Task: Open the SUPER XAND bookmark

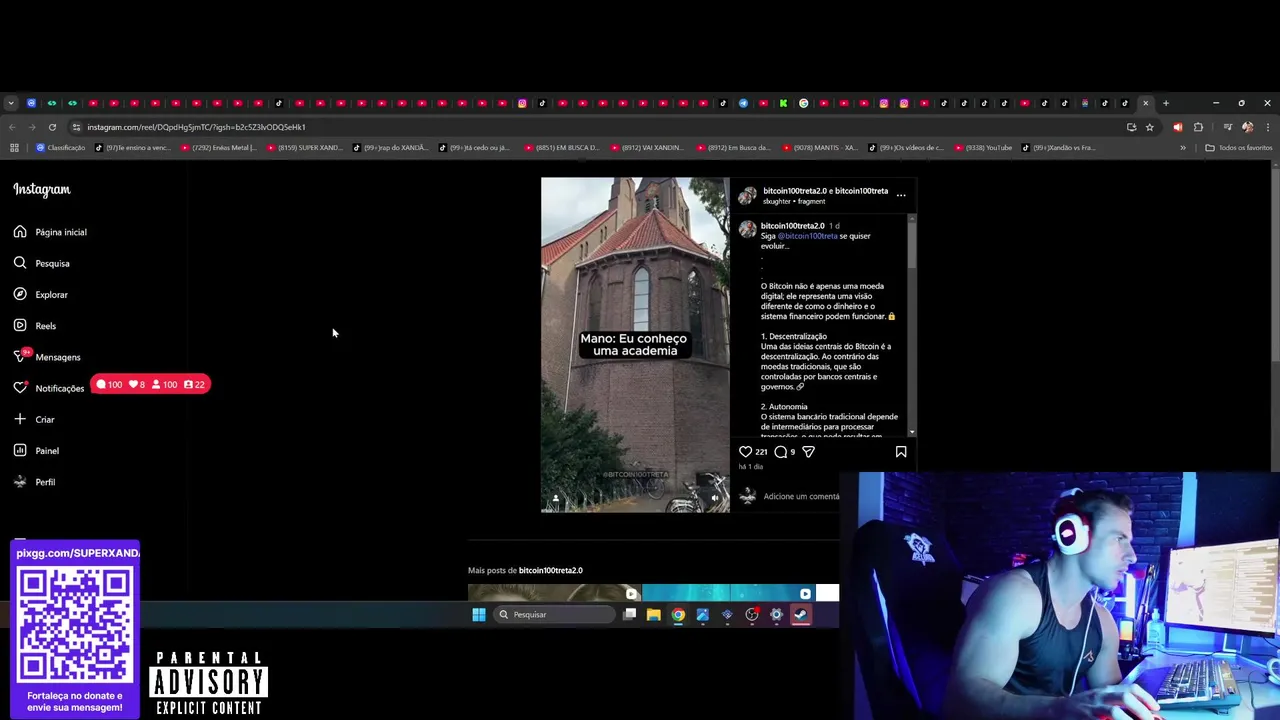Action: pyautogui.click(x=303, y=148)
